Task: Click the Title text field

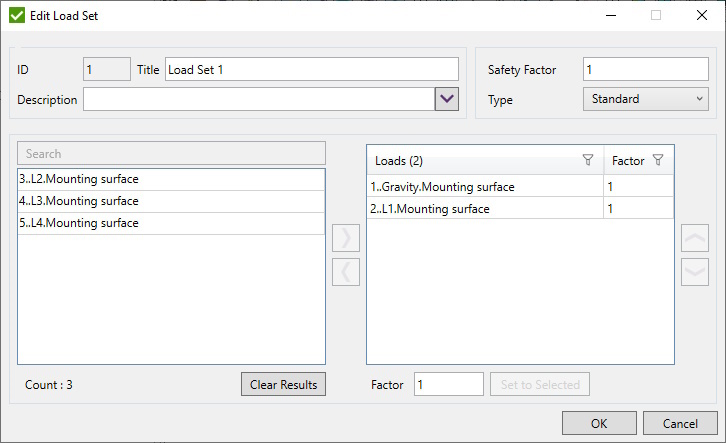Action: pyautogui.click(x=311, y=70)
